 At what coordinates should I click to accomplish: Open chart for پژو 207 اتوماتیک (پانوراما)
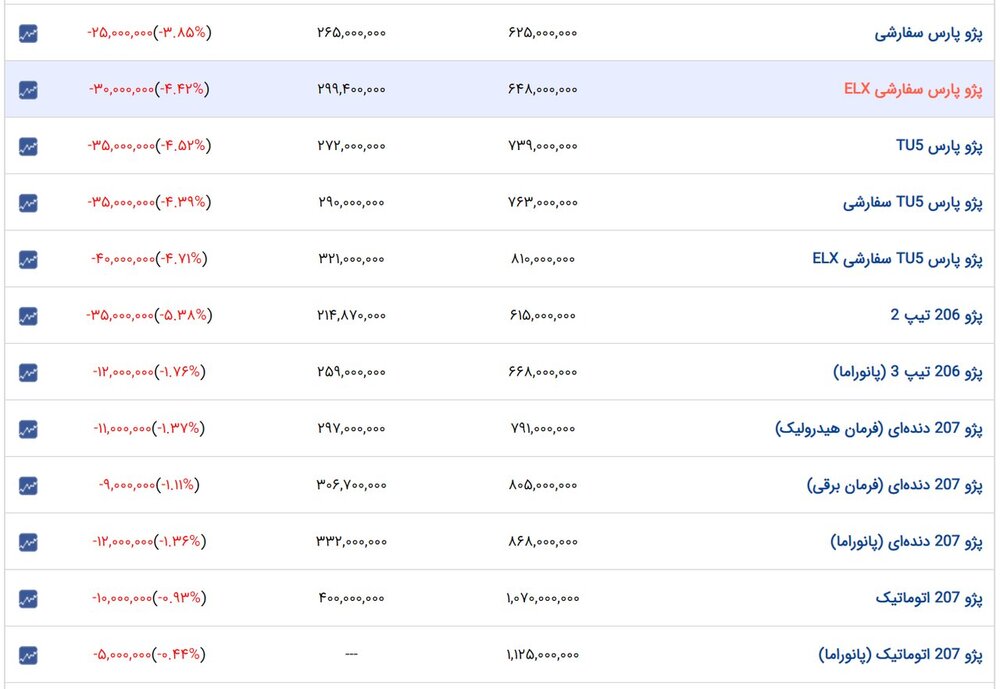[x=28, y=656]
